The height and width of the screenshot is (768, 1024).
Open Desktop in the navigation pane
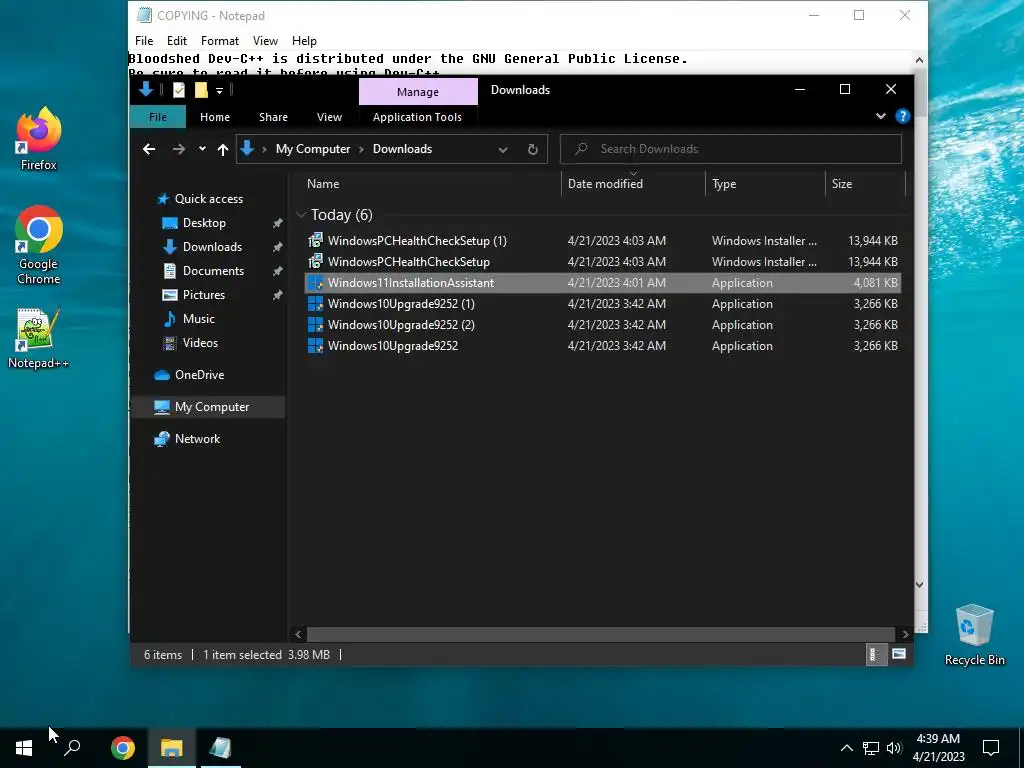[204, 223]
